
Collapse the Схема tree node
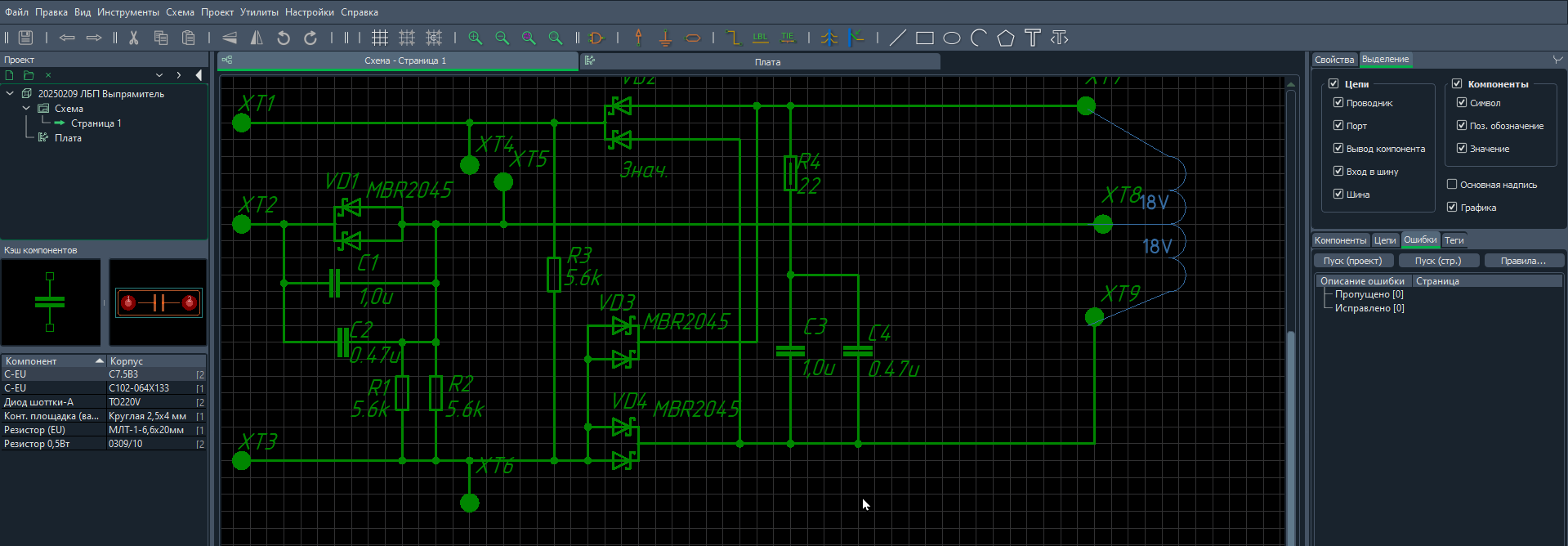[26, 108]
